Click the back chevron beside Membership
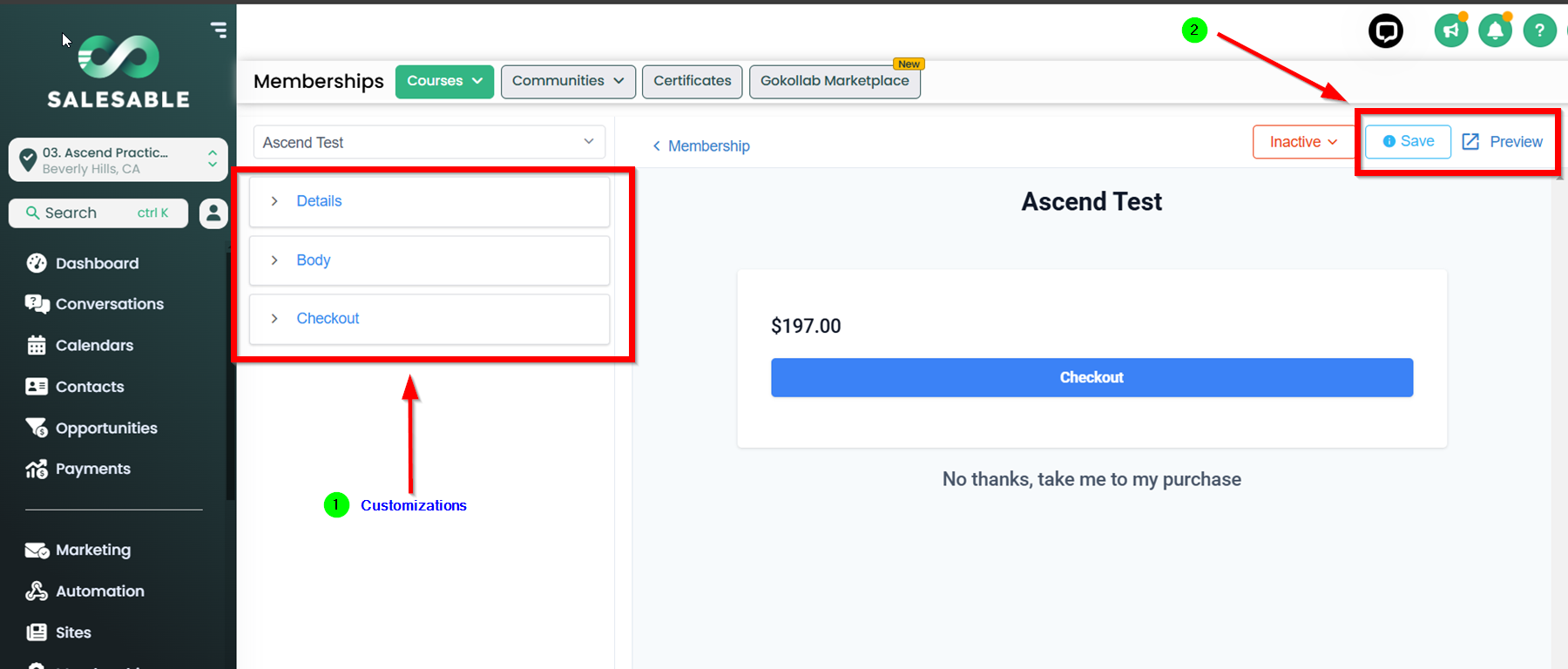 pos(657,146)
